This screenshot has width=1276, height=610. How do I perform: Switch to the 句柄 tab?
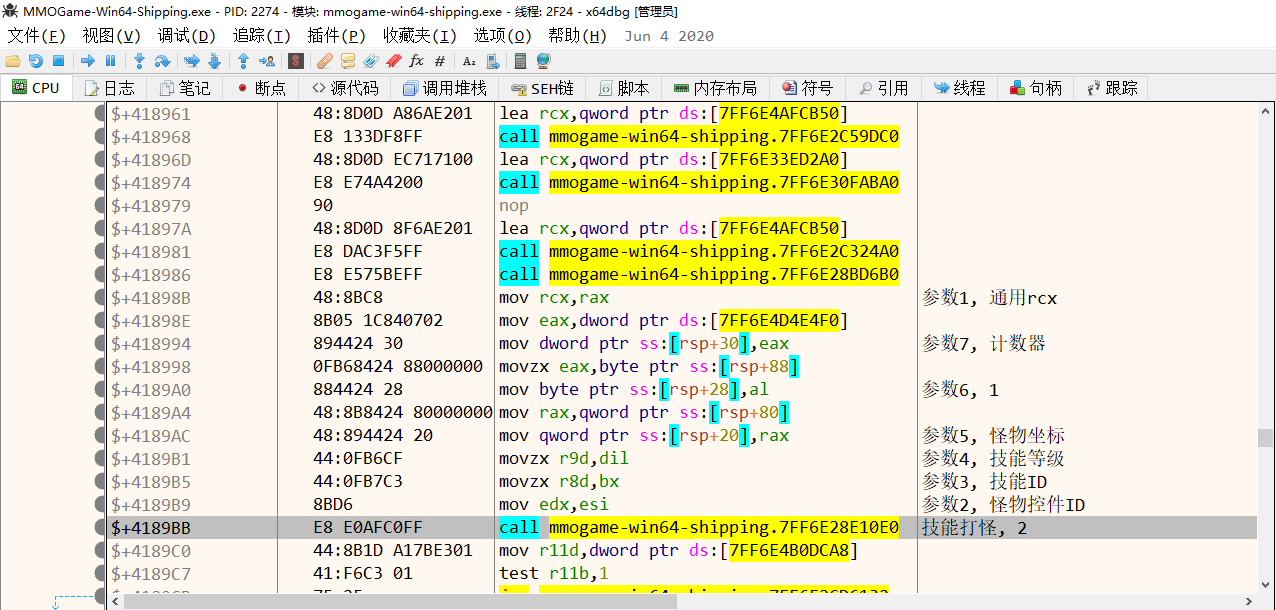pos(1035,88)
